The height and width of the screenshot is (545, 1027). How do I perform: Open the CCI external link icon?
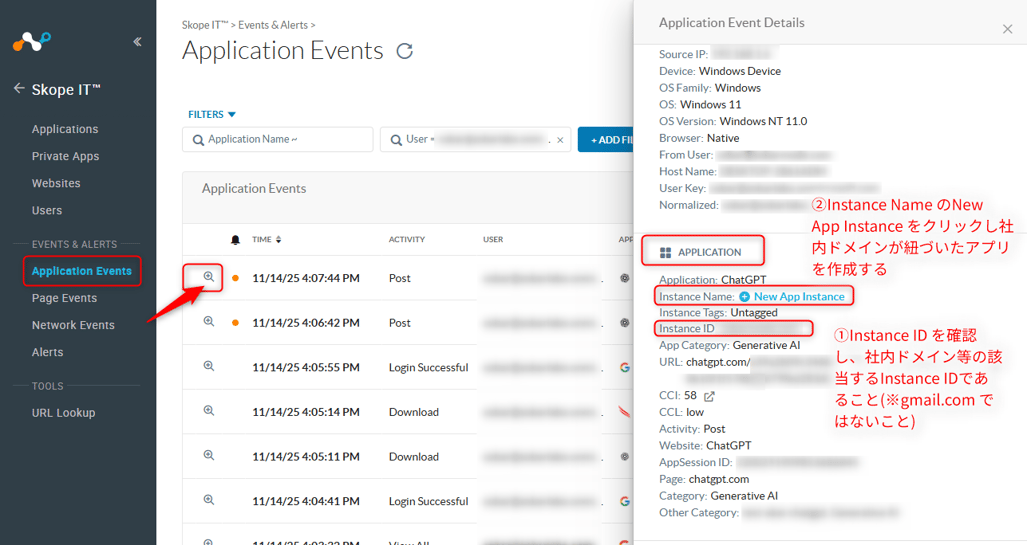(x=709, y=396)
